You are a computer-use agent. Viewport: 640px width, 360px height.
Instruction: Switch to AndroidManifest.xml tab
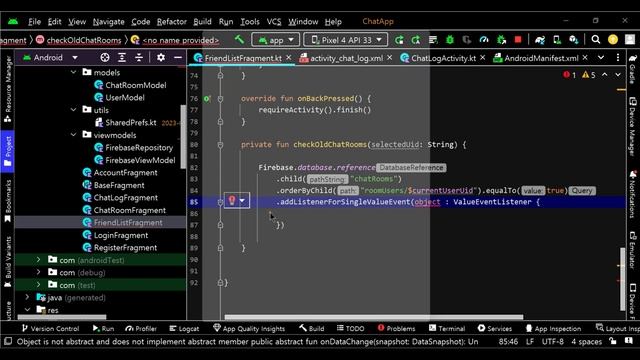pos(541,58)
